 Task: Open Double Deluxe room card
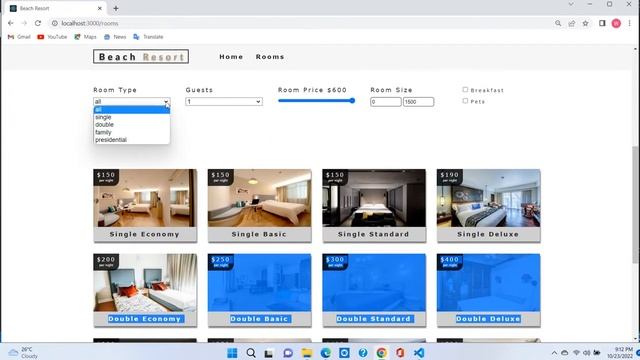489,290
